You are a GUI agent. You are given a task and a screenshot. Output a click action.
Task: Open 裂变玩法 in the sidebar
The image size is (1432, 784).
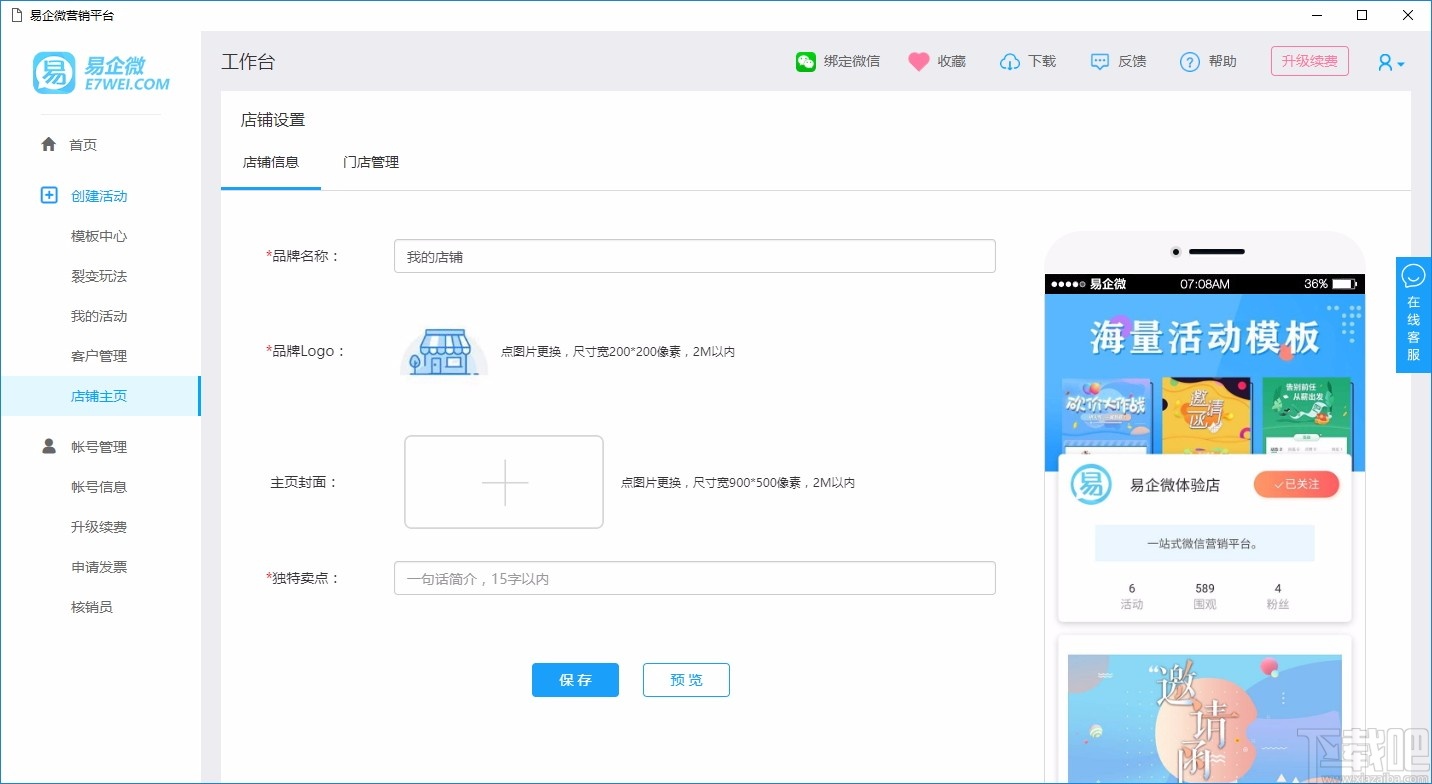(99, 276)
